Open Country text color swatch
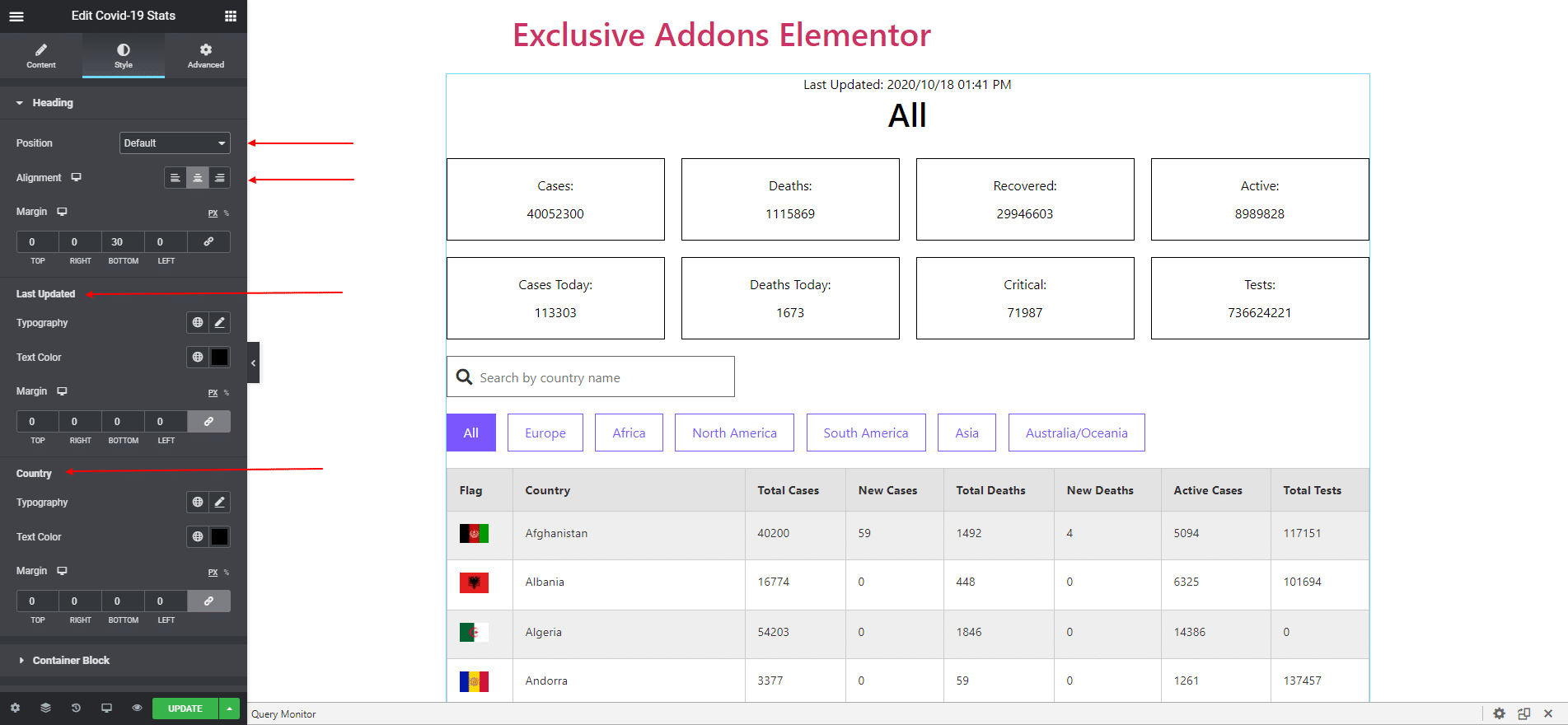Viewport: 1568px width, 725px height. (x=220, y=537)
